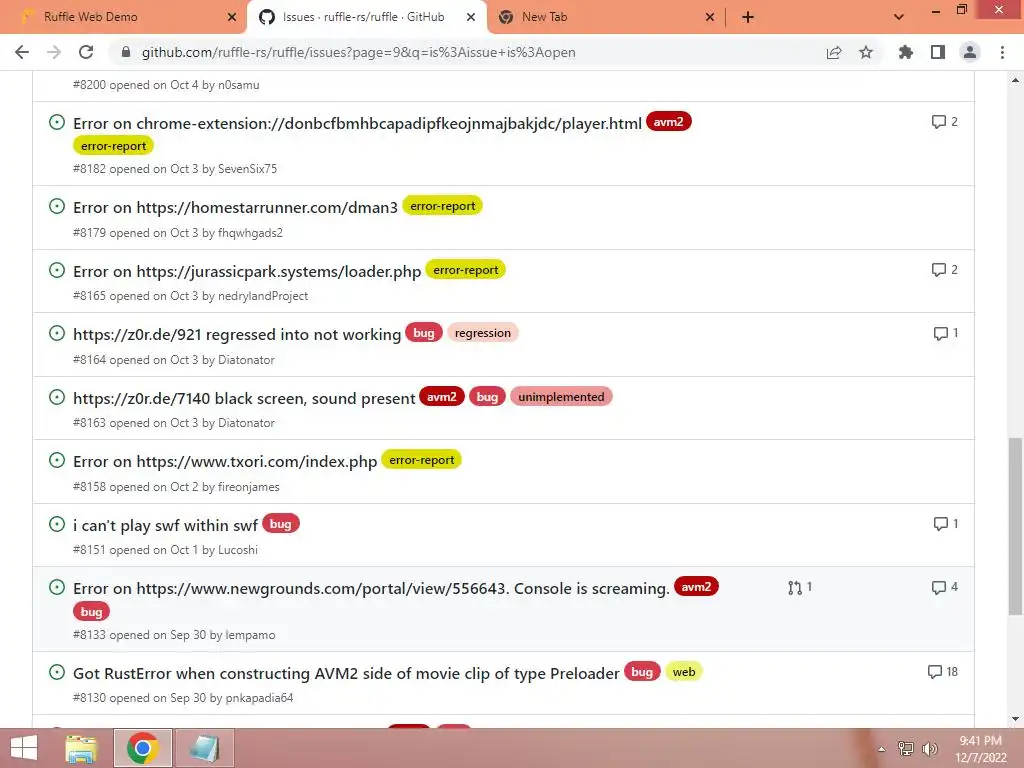
Task: Open the Chrome profile avatar
Action: click(x=970, y=52)
